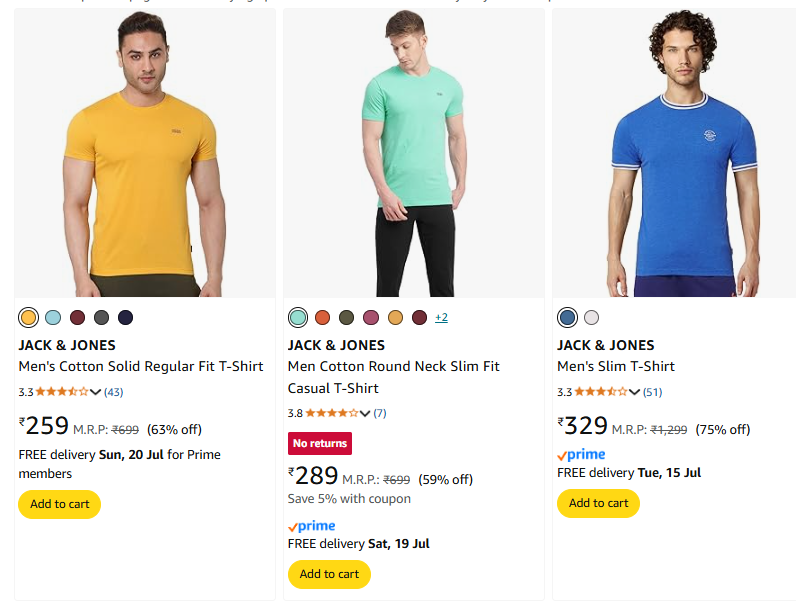Select white swatch for Men's Slim T-Shirt

pyautogui.click(x=592, y=318)
